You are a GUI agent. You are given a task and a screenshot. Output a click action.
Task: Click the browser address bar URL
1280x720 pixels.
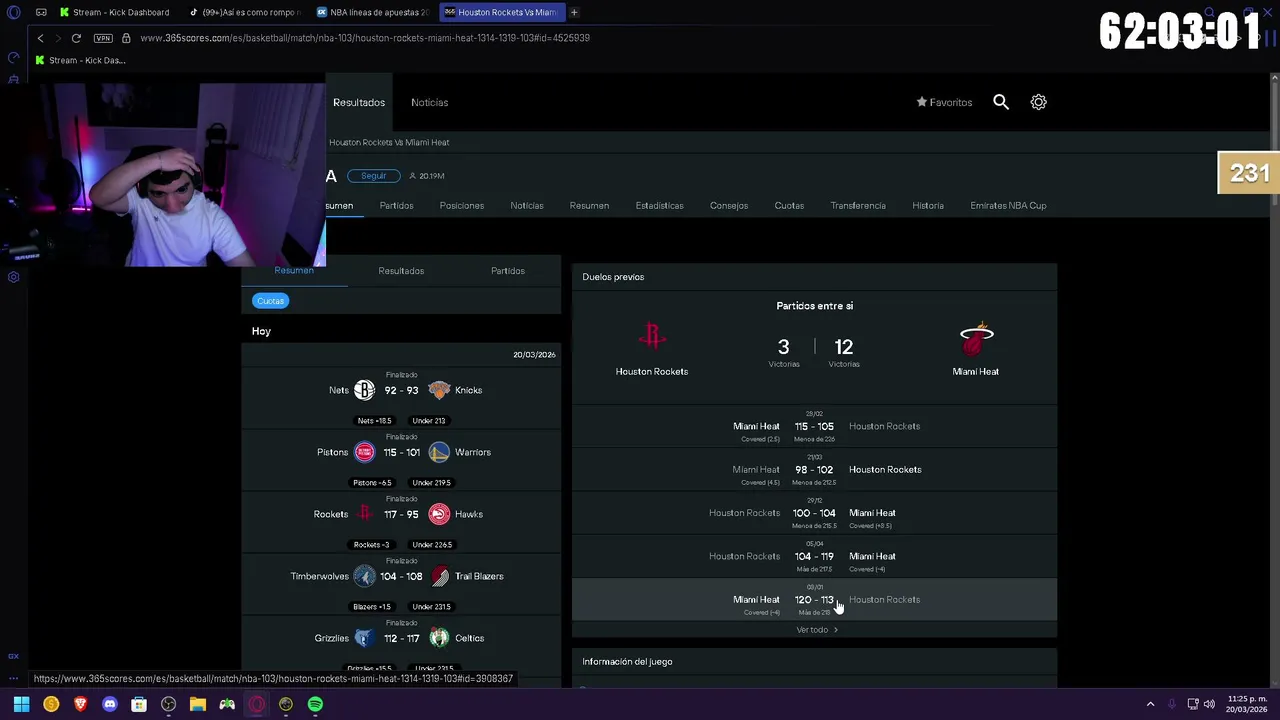365,38
